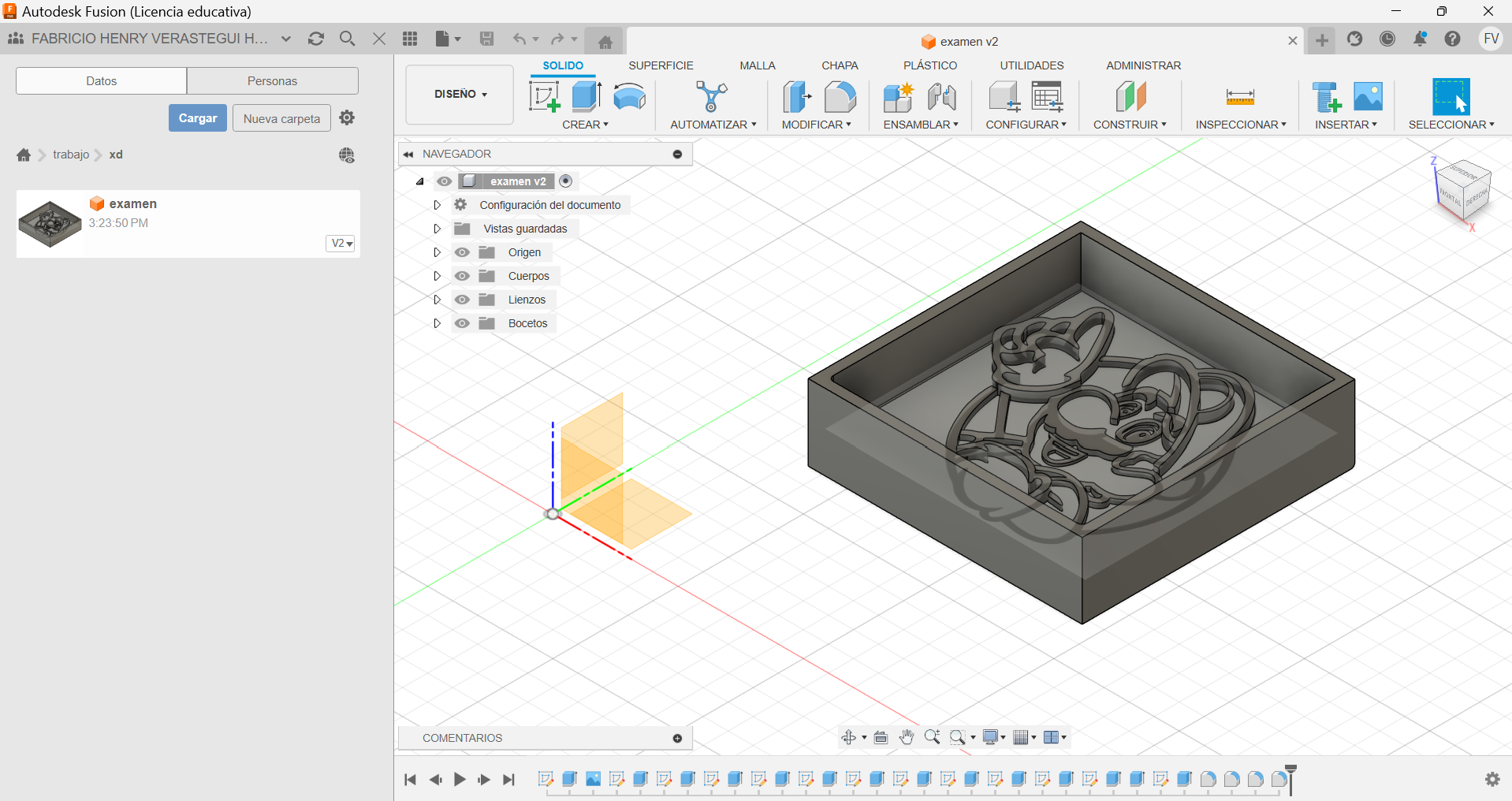Select the Offset Plane construct icon
Screen dimensions: 1512x801
click(x=1130, y=97)
